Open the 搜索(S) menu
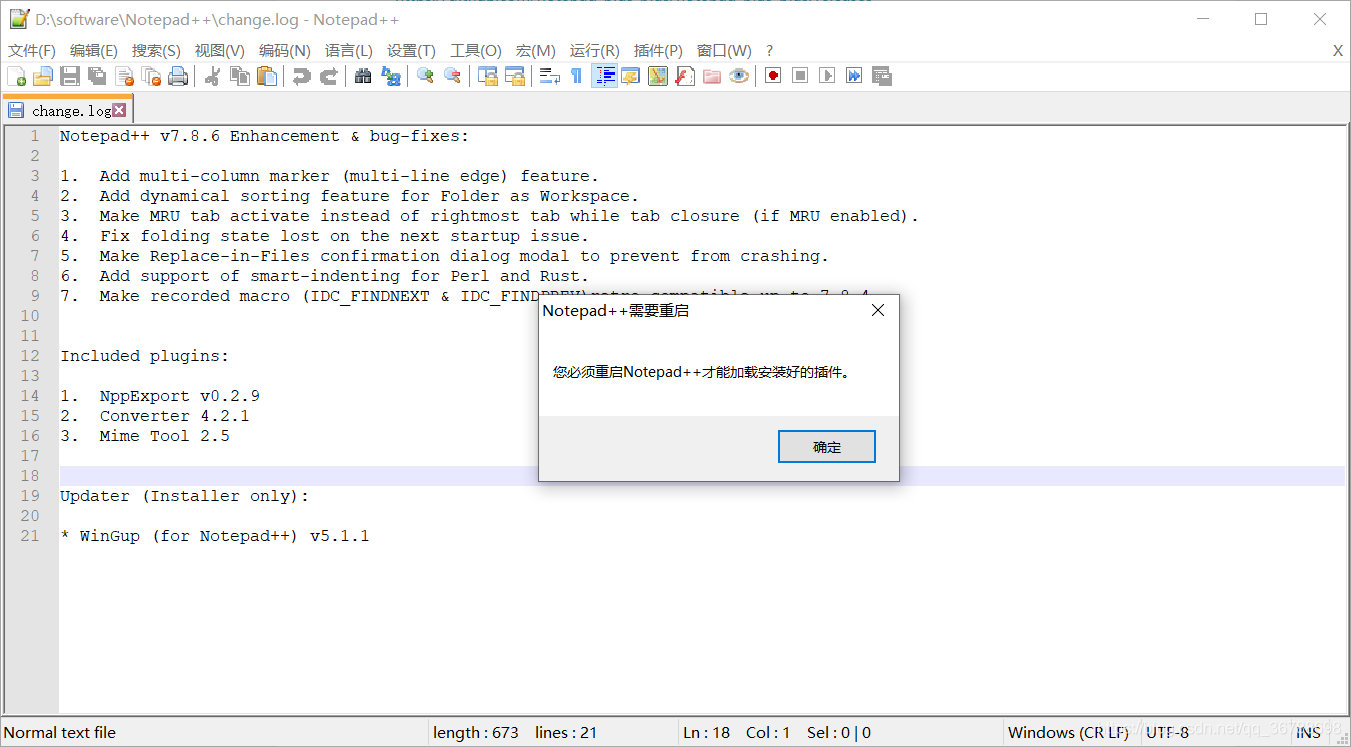The width and height of the screenshot is (1351, 747). 156,51
